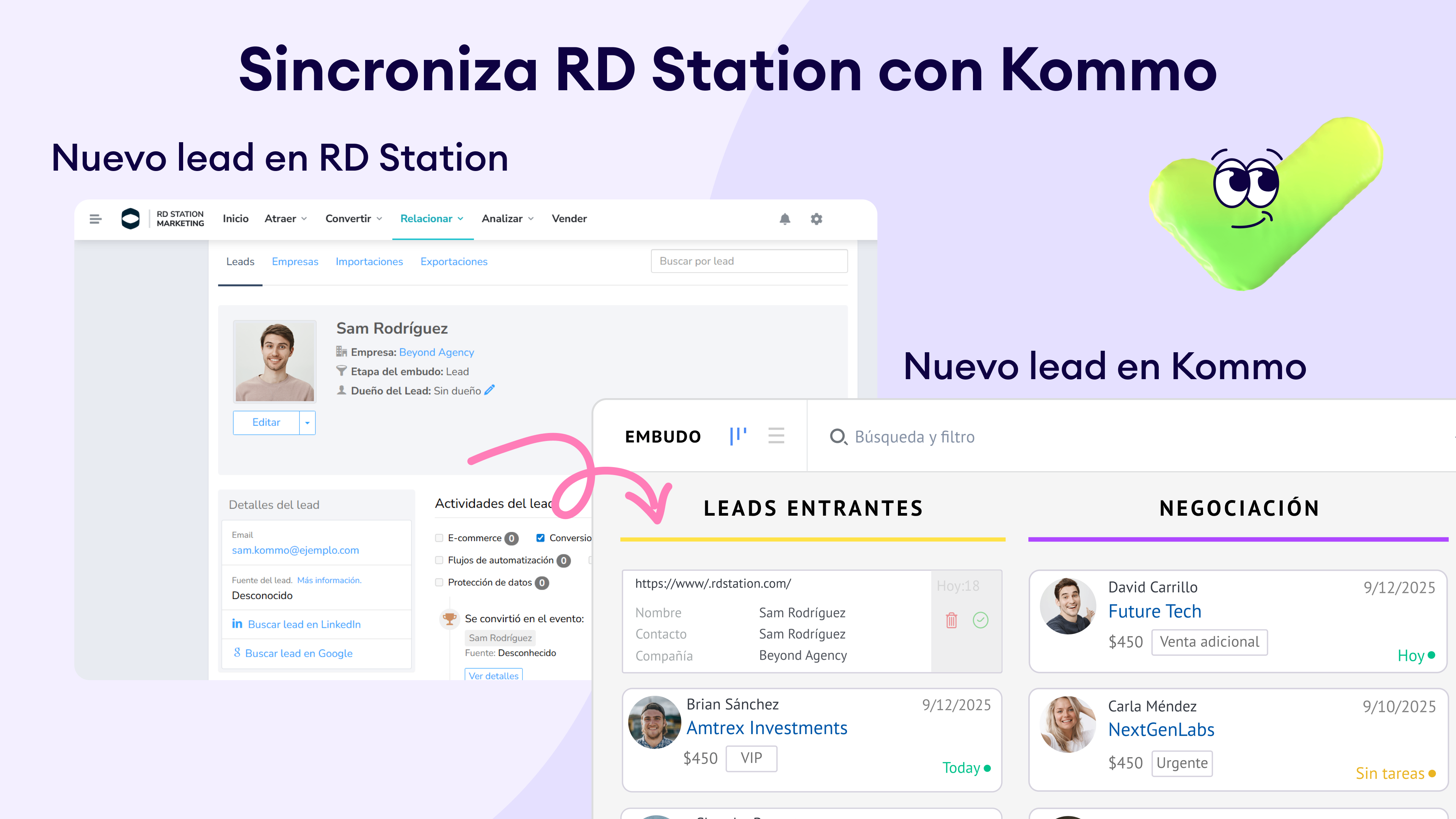The height and width of the screenshot is (819, 1456).
Task: Click Buscar lead en LinkedIn link
Action: 303,624
